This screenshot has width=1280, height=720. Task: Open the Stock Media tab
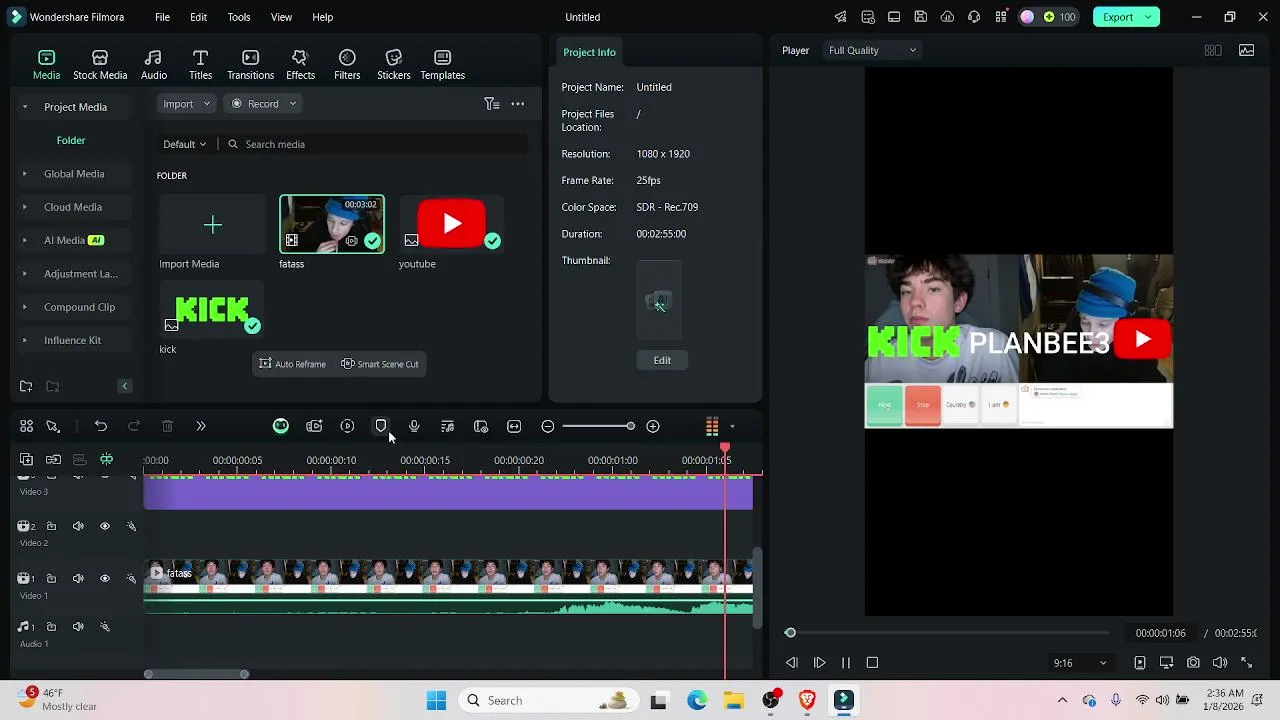100,65
